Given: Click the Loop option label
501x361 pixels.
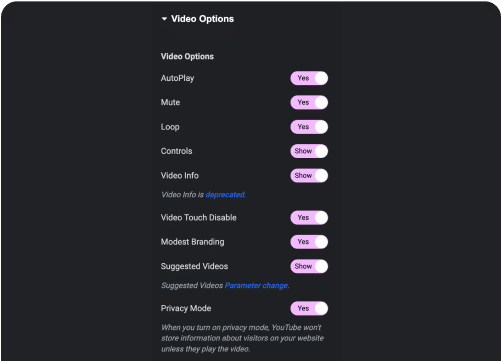Looking at the screenshot, I should [170, 127].
